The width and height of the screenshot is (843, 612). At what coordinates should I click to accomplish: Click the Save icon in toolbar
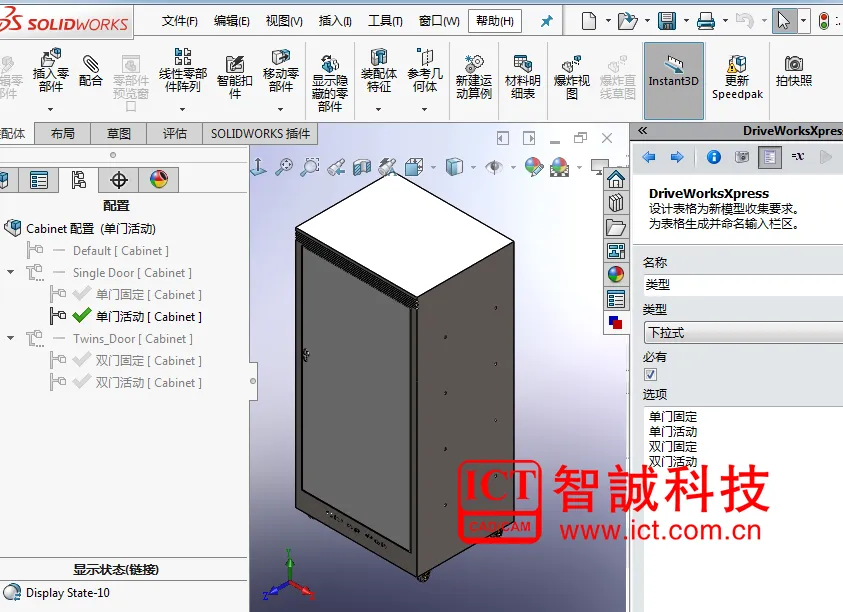pyautogui.click(x=667, y=21)
